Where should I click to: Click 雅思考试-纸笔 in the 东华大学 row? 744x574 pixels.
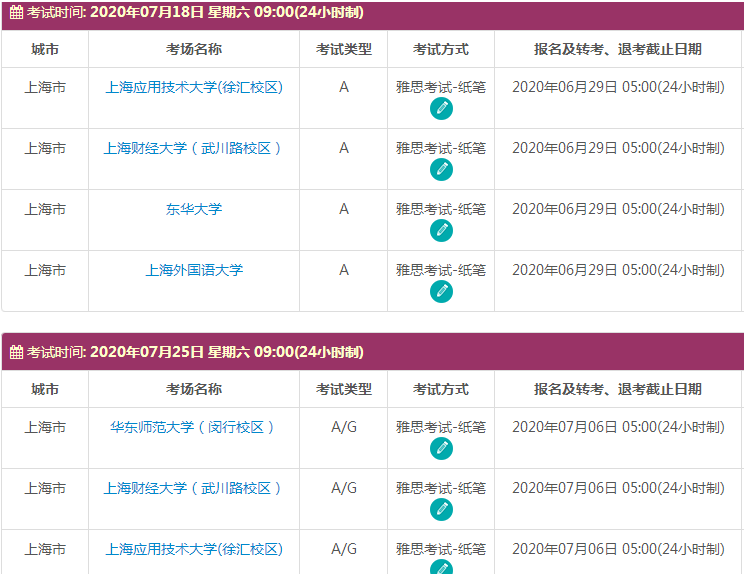441,209
